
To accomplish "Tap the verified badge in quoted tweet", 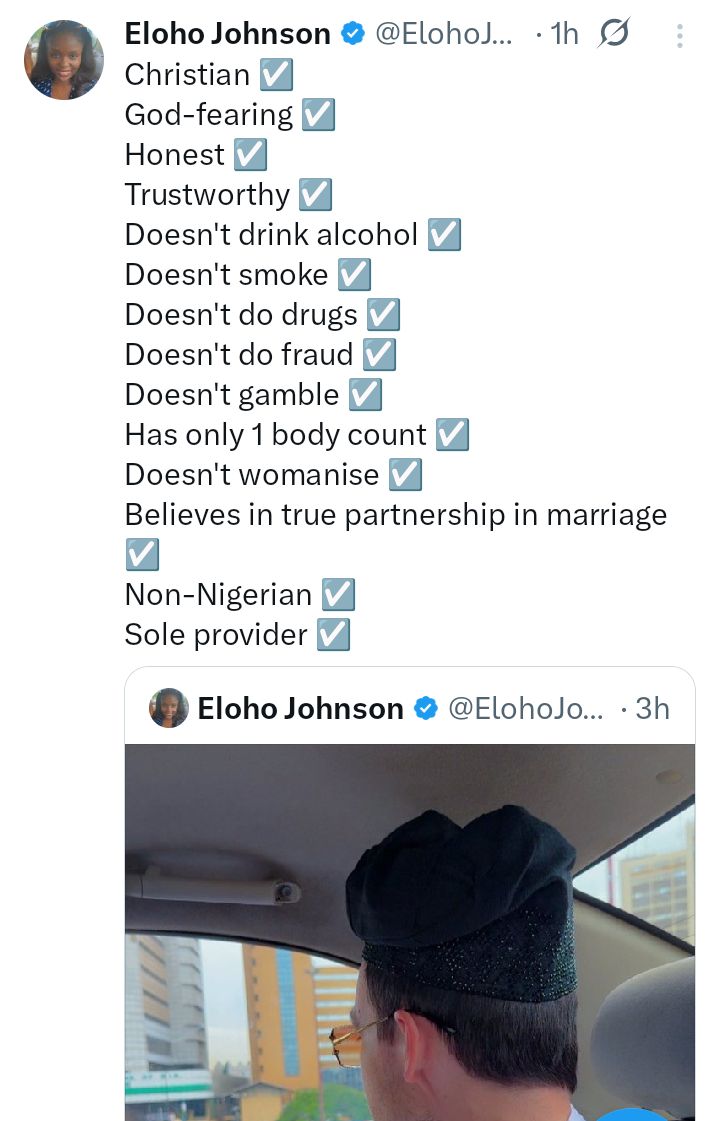I will [425, 709].
